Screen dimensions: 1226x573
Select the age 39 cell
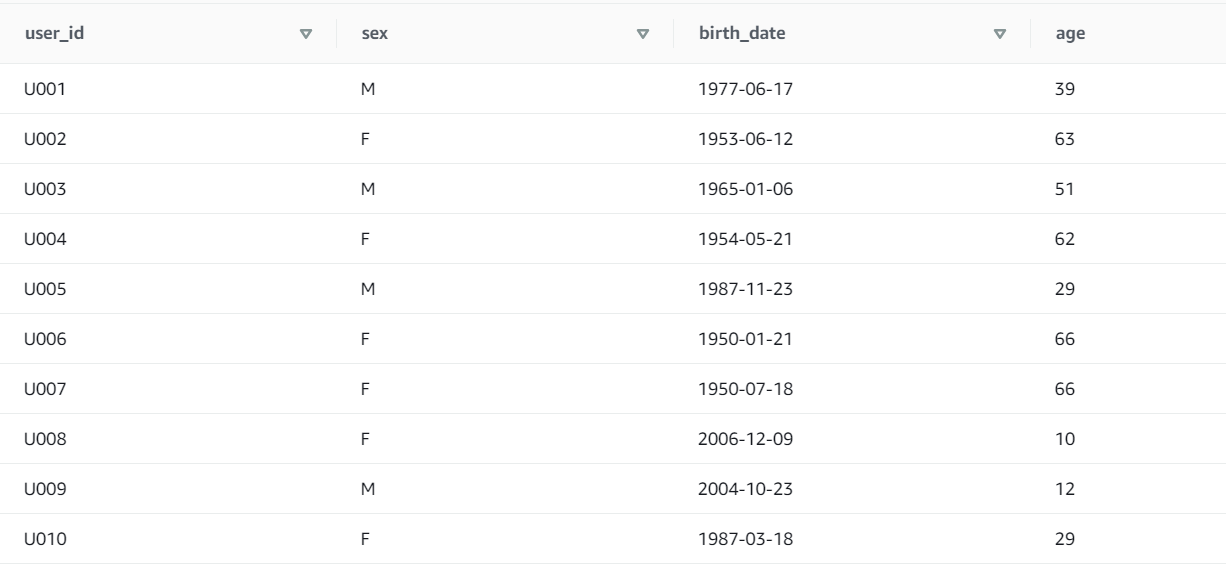click(1065, 89)
